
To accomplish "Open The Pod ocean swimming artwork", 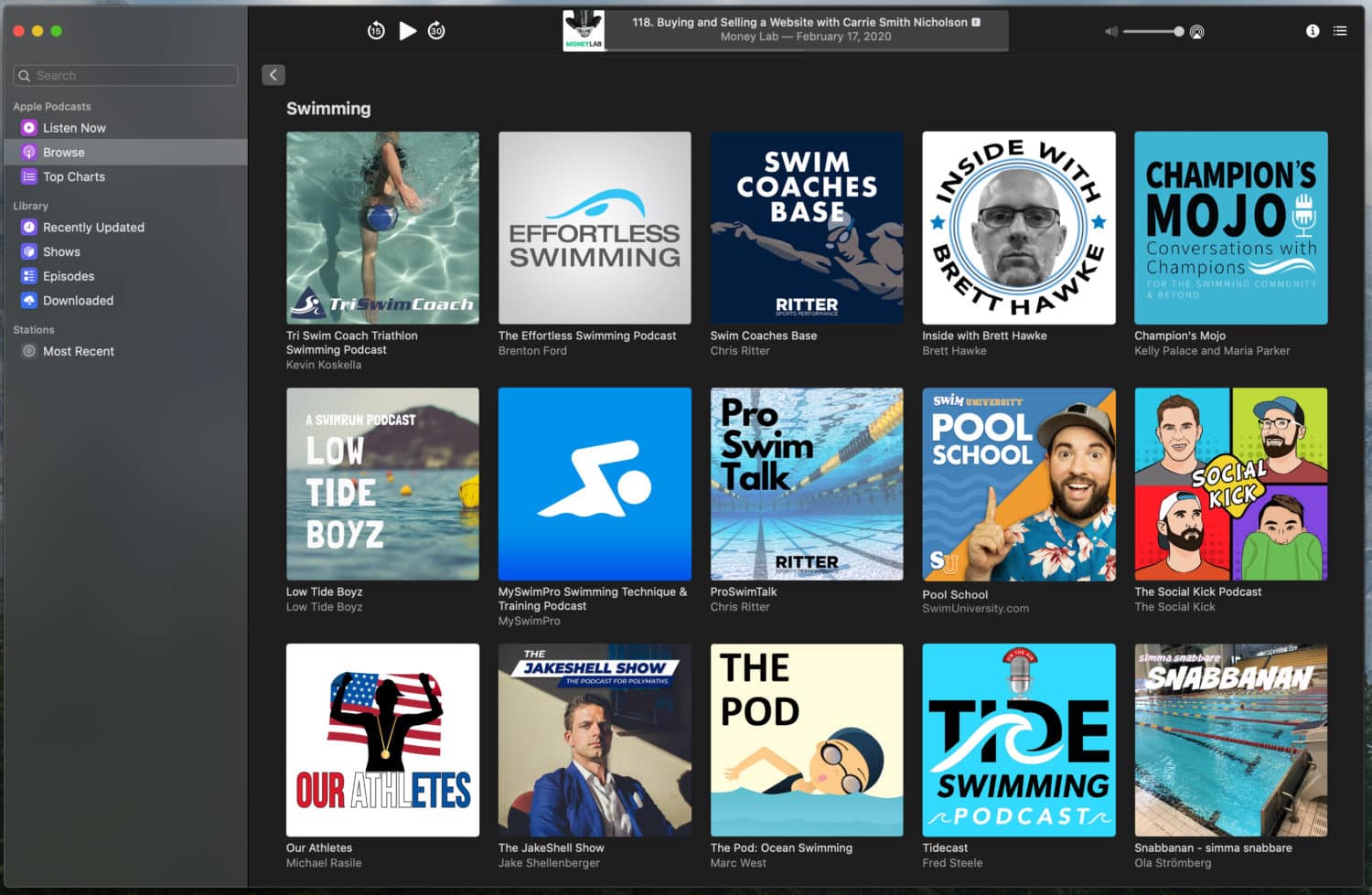I will (807, 740).
